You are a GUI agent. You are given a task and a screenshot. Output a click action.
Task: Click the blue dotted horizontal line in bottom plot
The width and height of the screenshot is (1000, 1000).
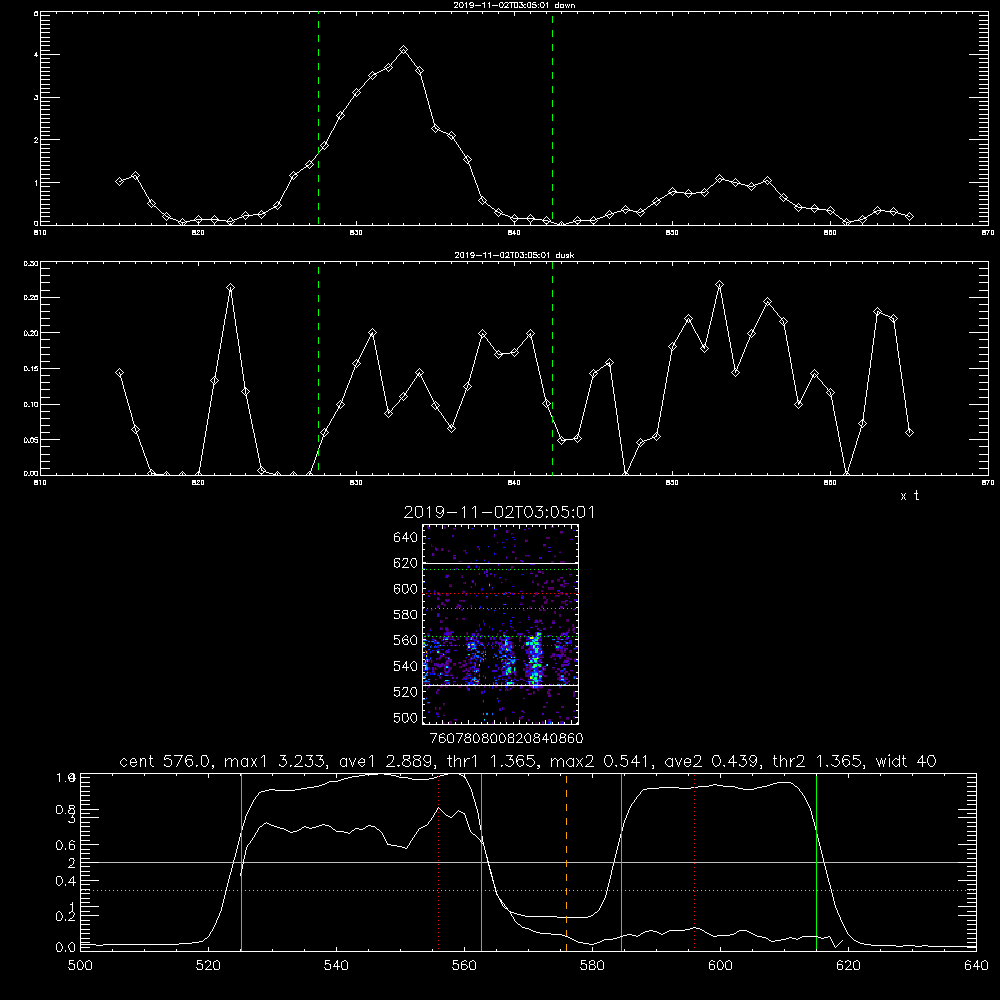pyautogui.click(x=528, y=890)
